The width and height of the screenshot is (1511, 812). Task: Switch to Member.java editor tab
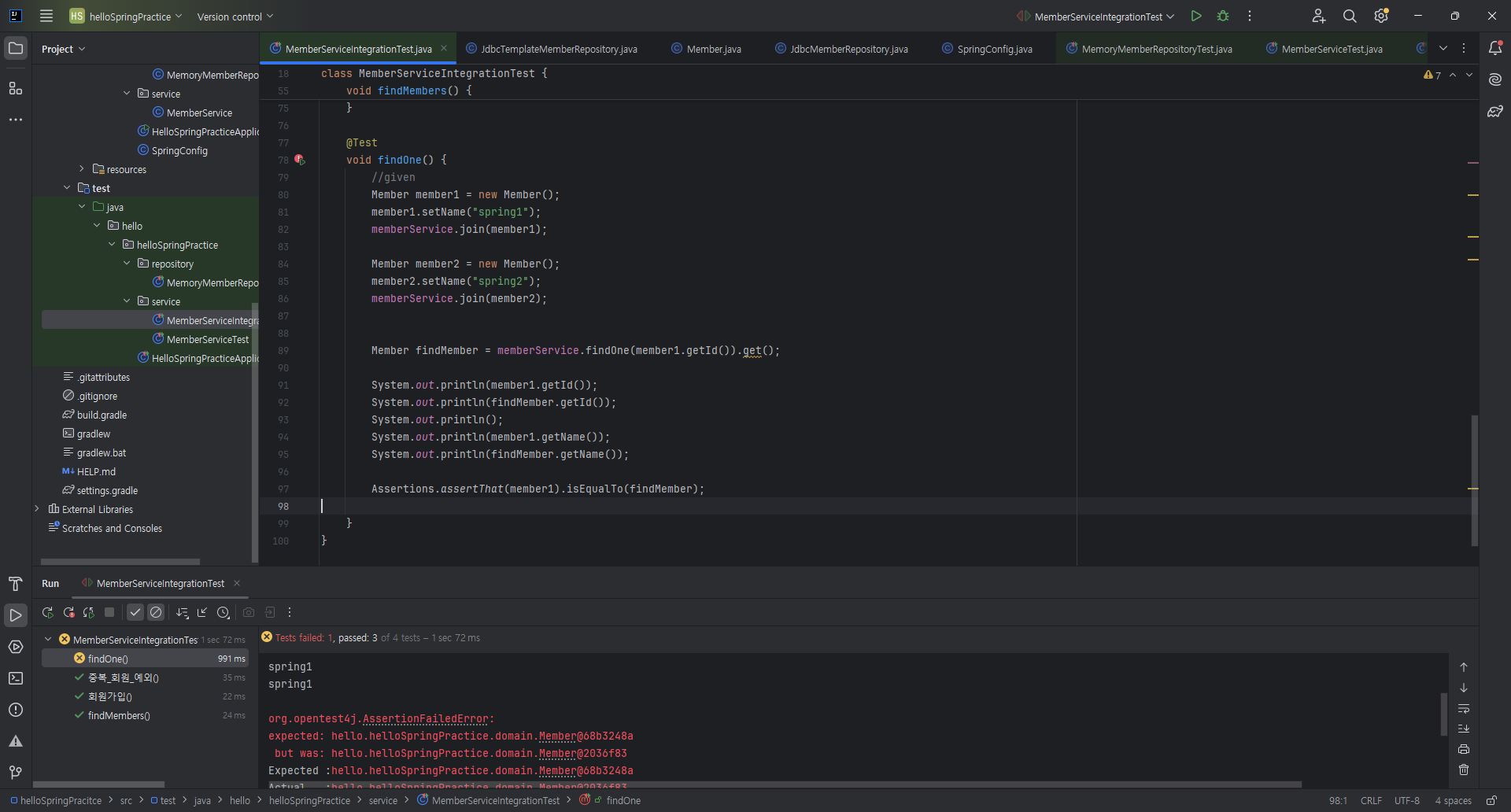coord(706,49)
